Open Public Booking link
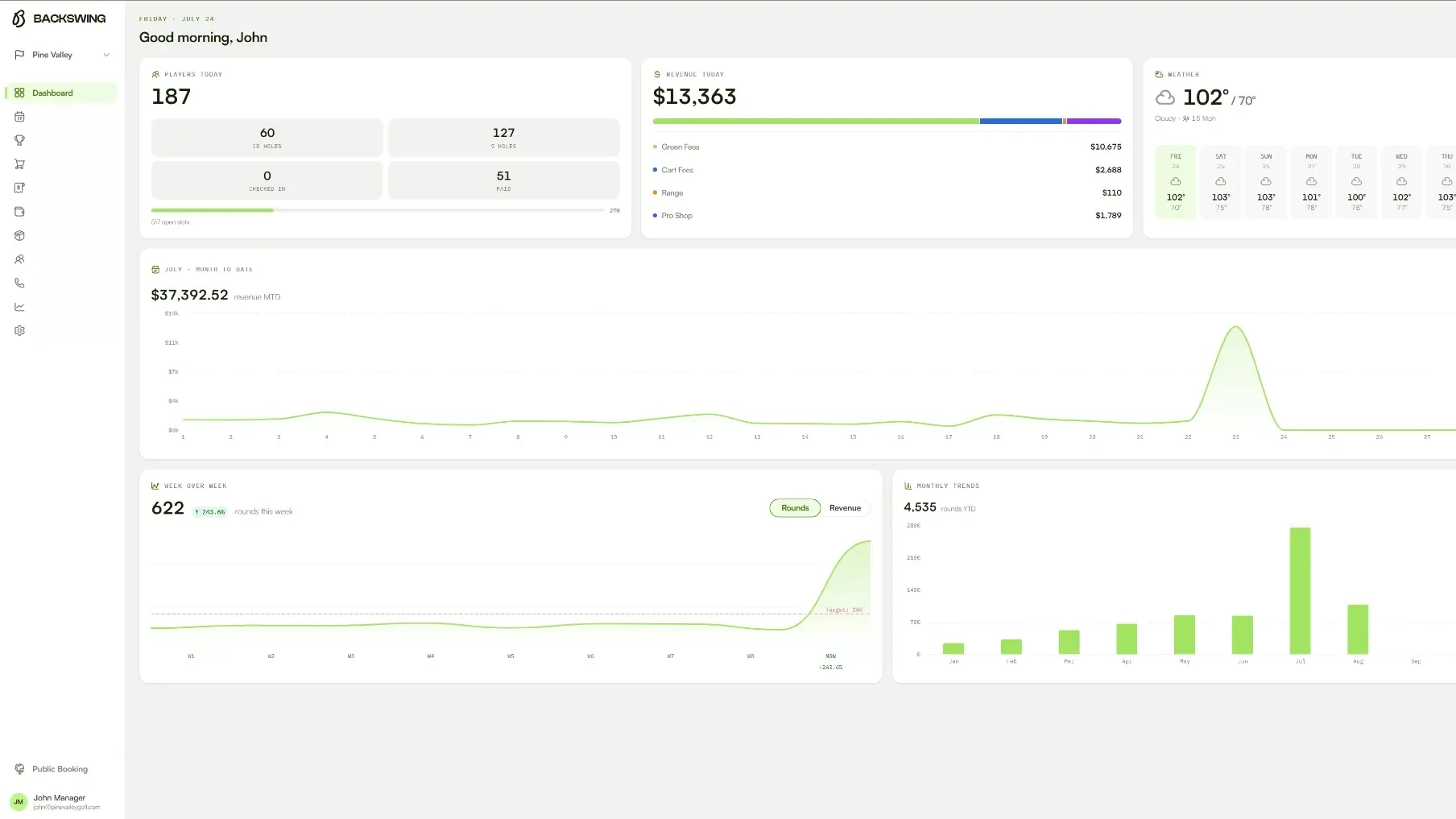This screenshot has height=819, width=1456. click(x=52, y=769)
